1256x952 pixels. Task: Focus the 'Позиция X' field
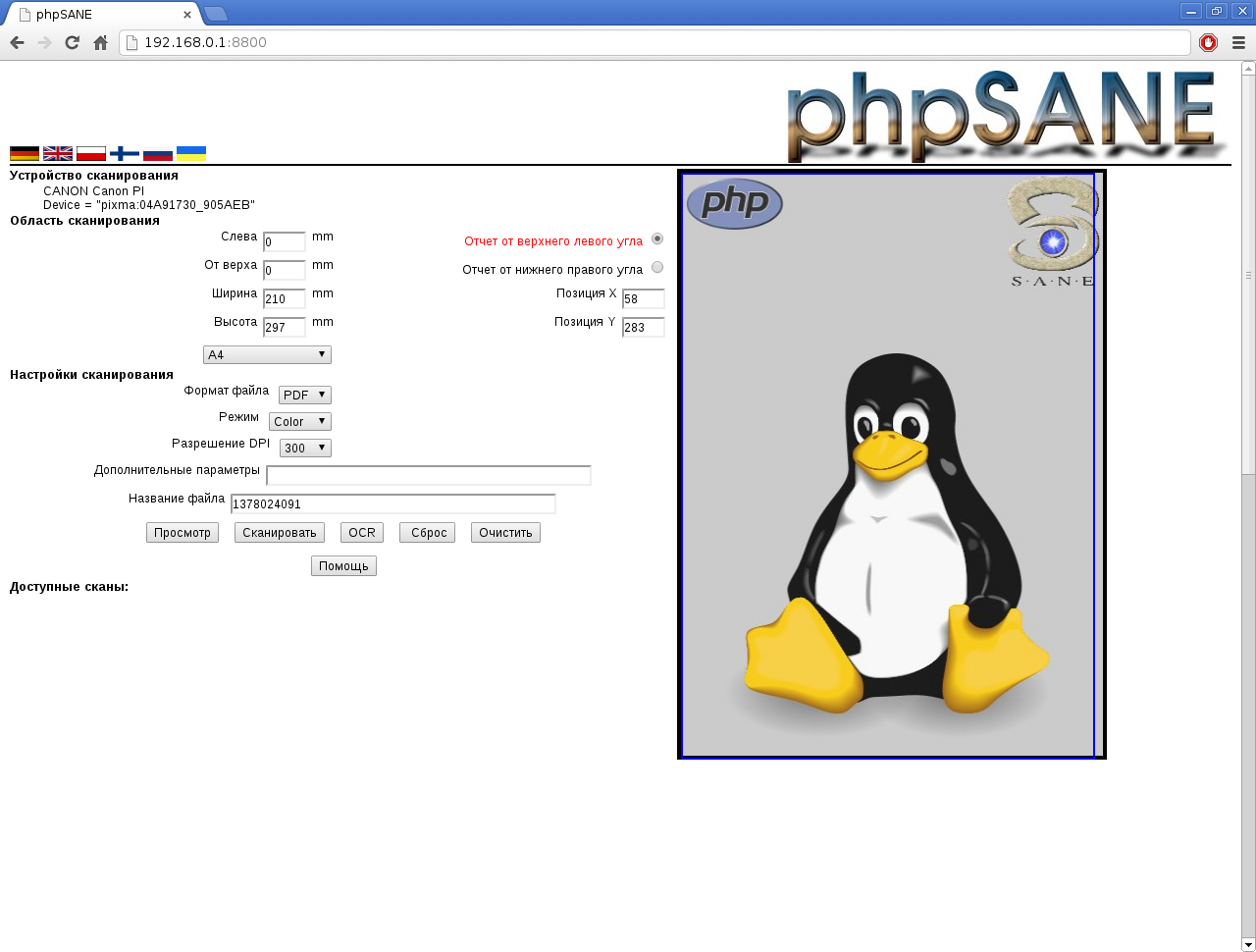[644, 298]
